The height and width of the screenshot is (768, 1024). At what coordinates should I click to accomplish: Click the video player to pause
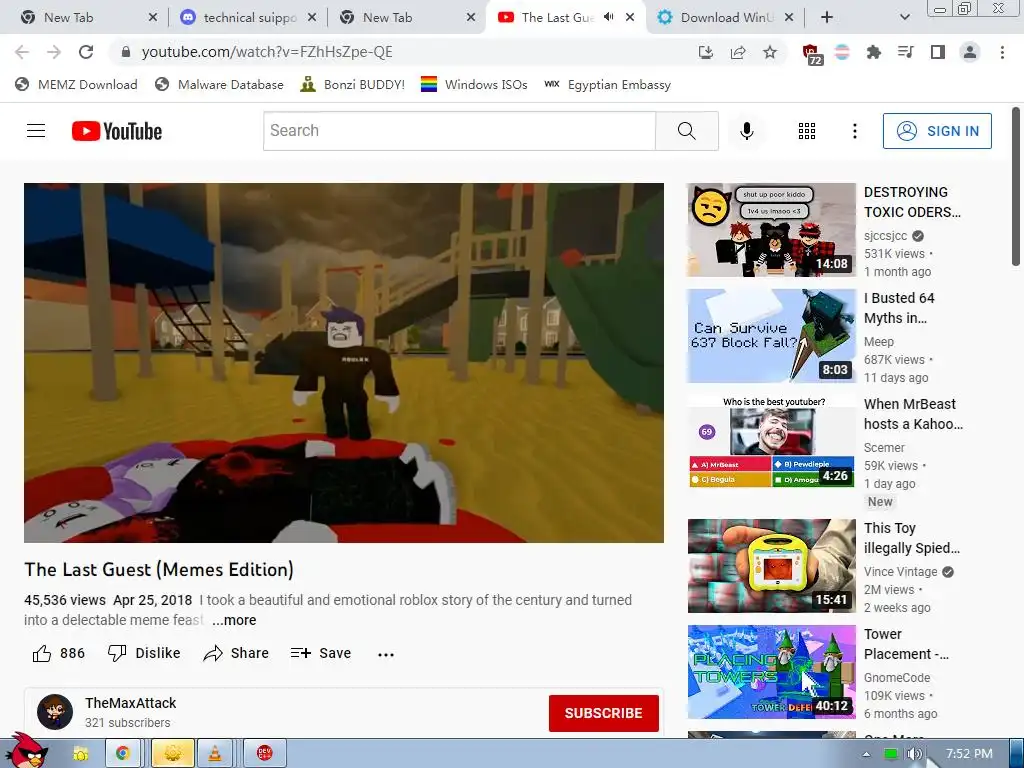tap(344, 362)
